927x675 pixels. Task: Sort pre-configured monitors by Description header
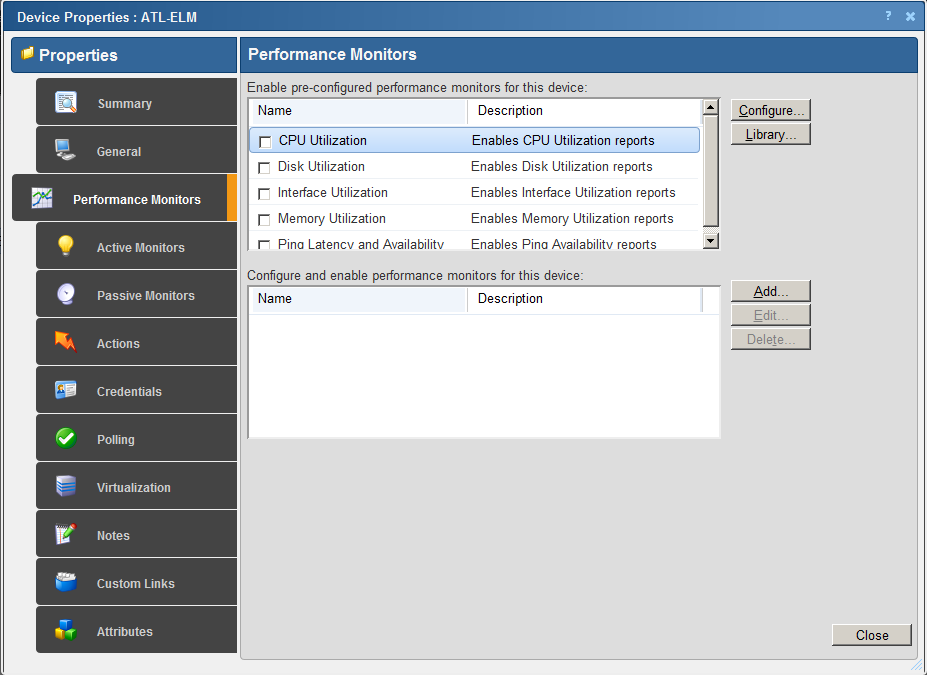tap(584, 111)
